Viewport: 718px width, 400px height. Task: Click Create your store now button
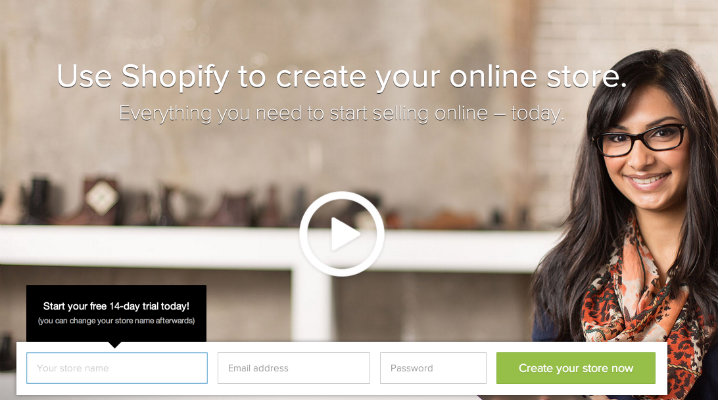pos(576,368)
